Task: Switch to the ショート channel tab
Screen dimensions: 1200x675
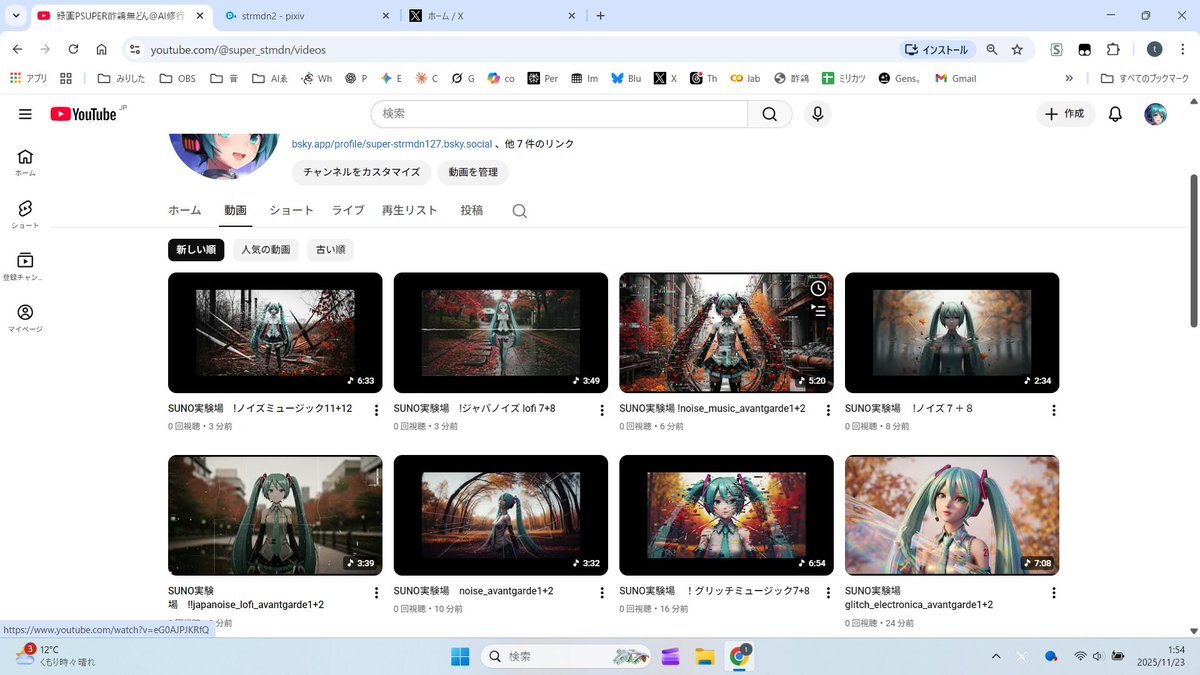Action: tap(291, 210)
